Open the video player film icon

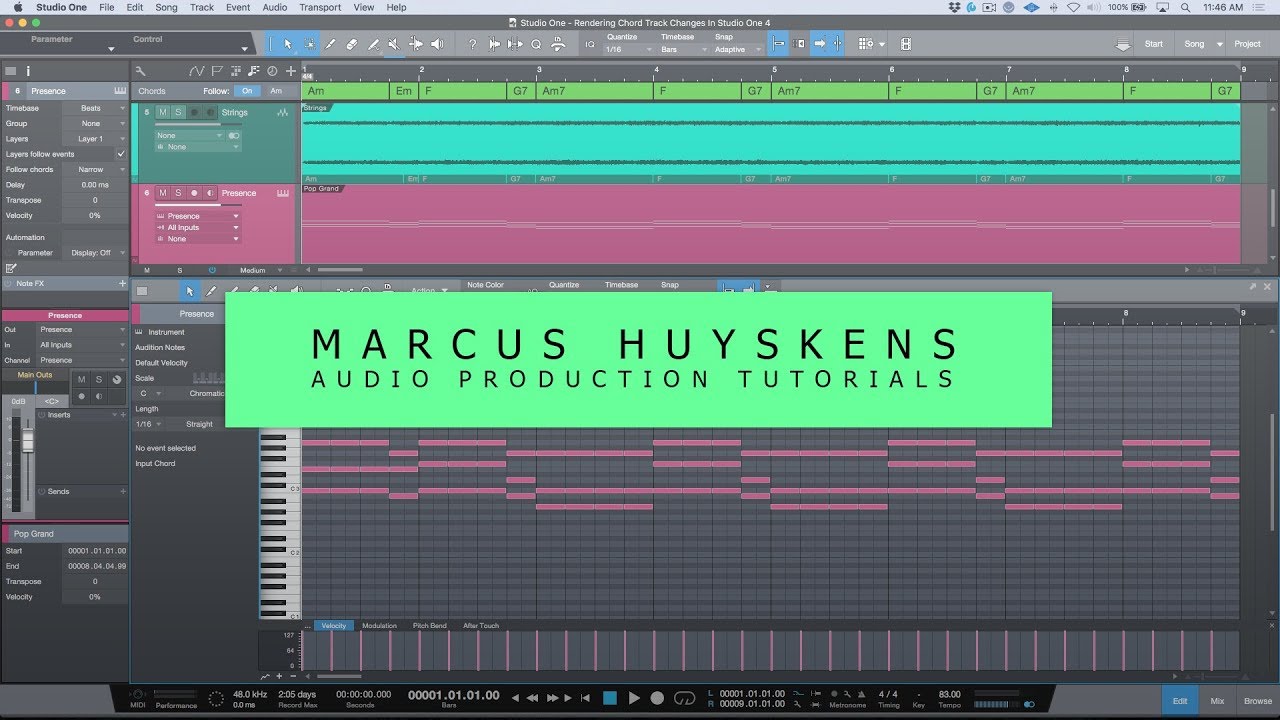click(x=906, y=44)
